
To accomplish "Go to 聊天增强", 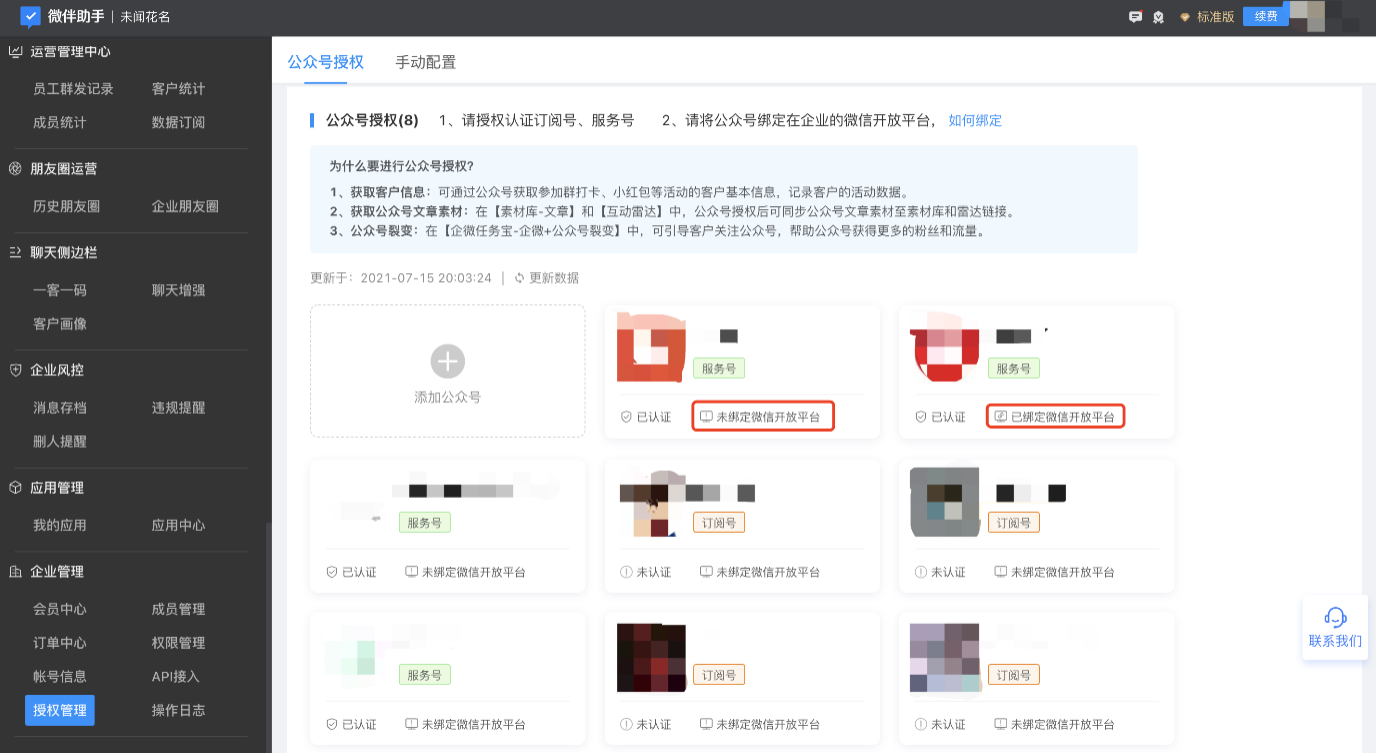I will click(178, 291).
